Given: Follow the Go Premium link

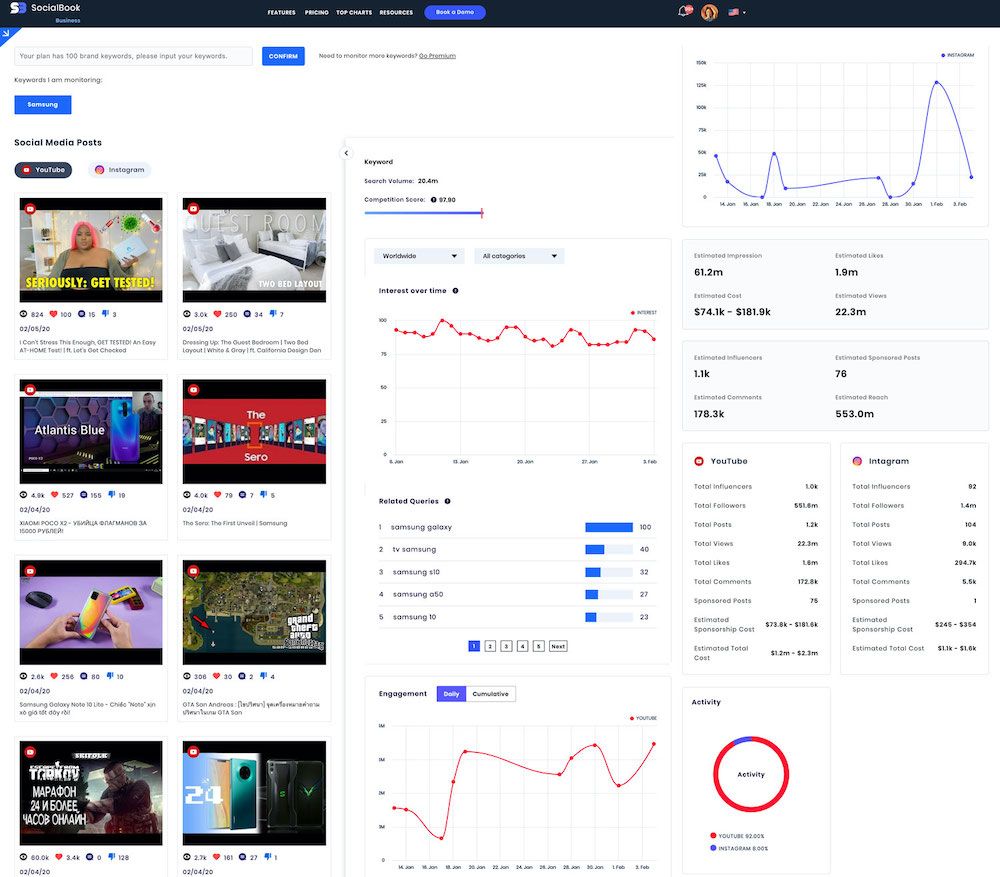Looking at the screenshot, I should pyautogui.click(x=437, y=56).
